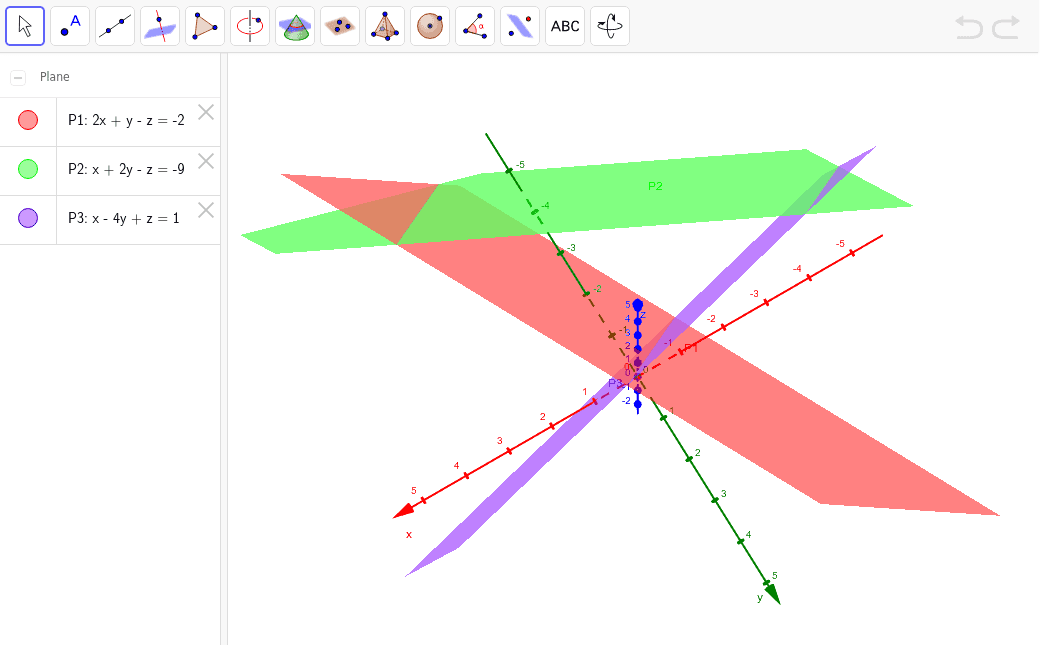Select the Move tool
The width and height of the screenshot is (1040, 647).
[x=25, y=26]
